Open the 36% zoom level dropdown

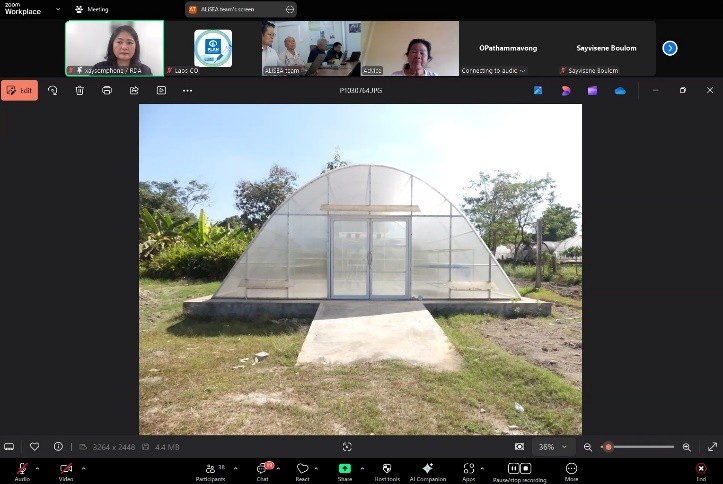(552, 447)
